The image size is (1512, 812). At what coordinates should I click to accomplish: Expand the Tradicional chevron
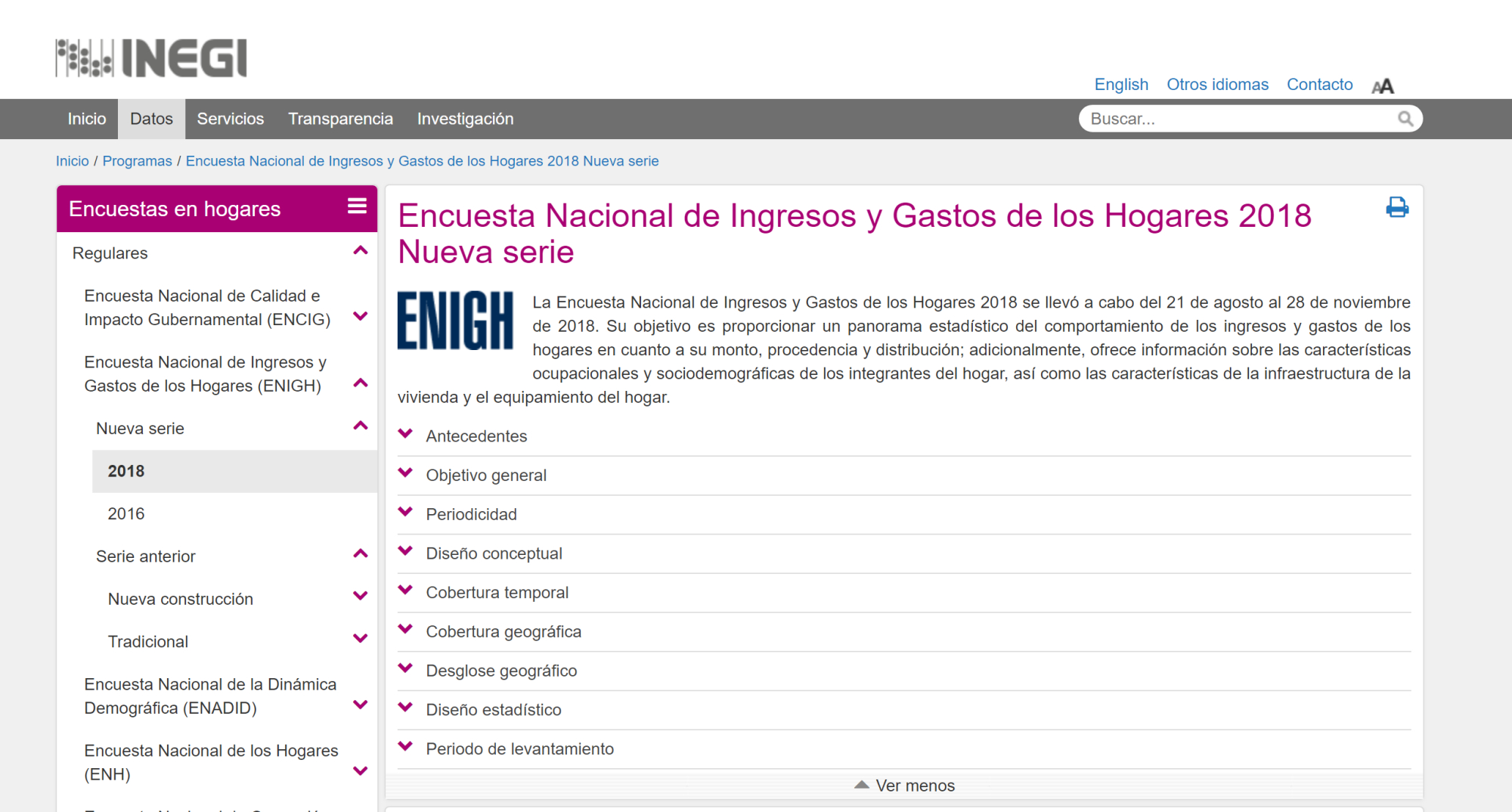coord(361,639)
